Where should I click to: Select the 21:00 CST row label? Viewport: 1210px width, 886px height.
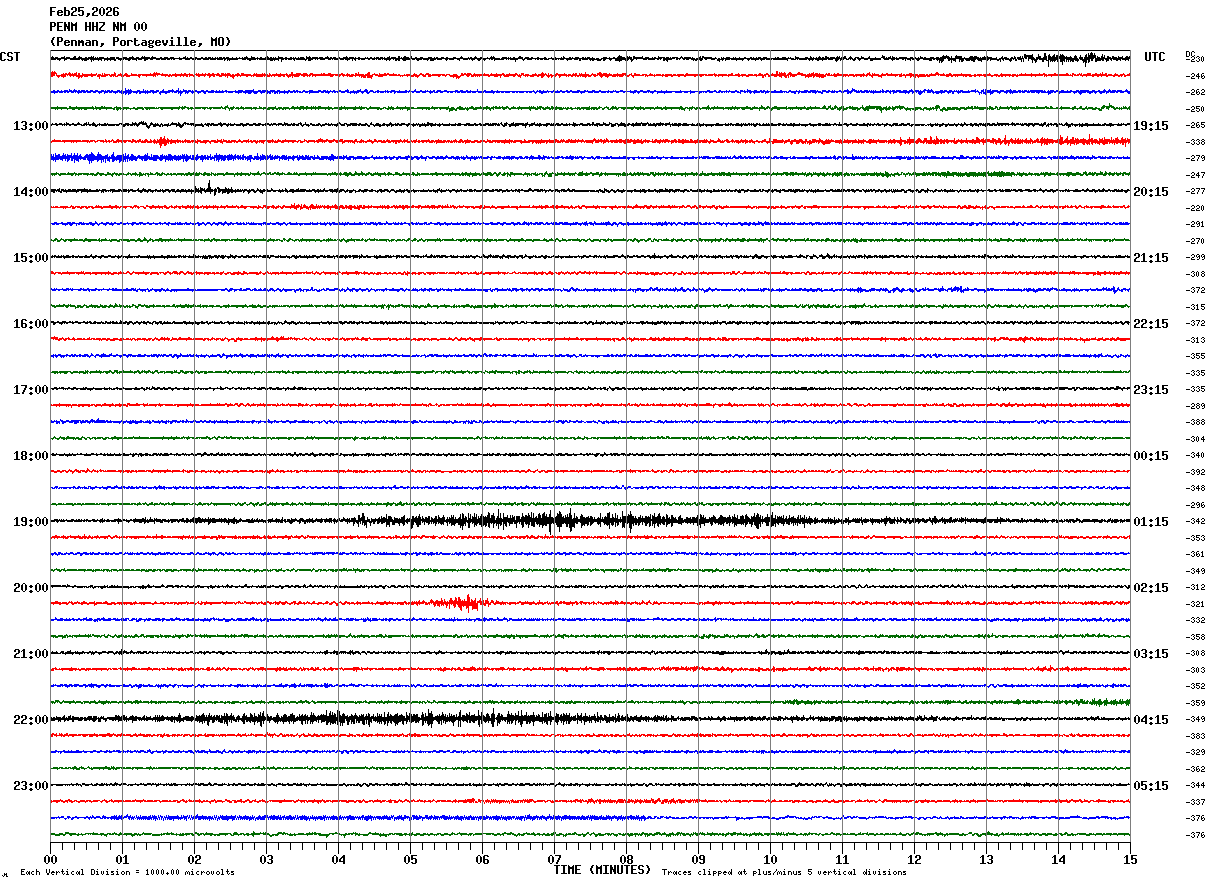click(x=30, y=654)
